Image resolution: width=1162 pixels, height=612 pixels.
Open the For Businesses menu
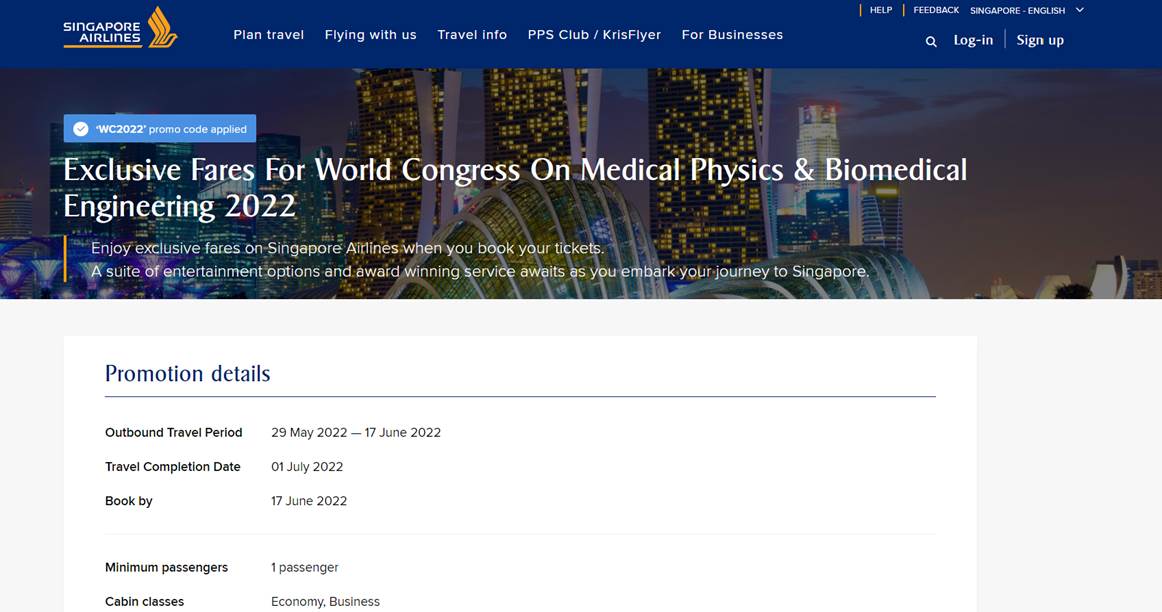tap(732, 35)
